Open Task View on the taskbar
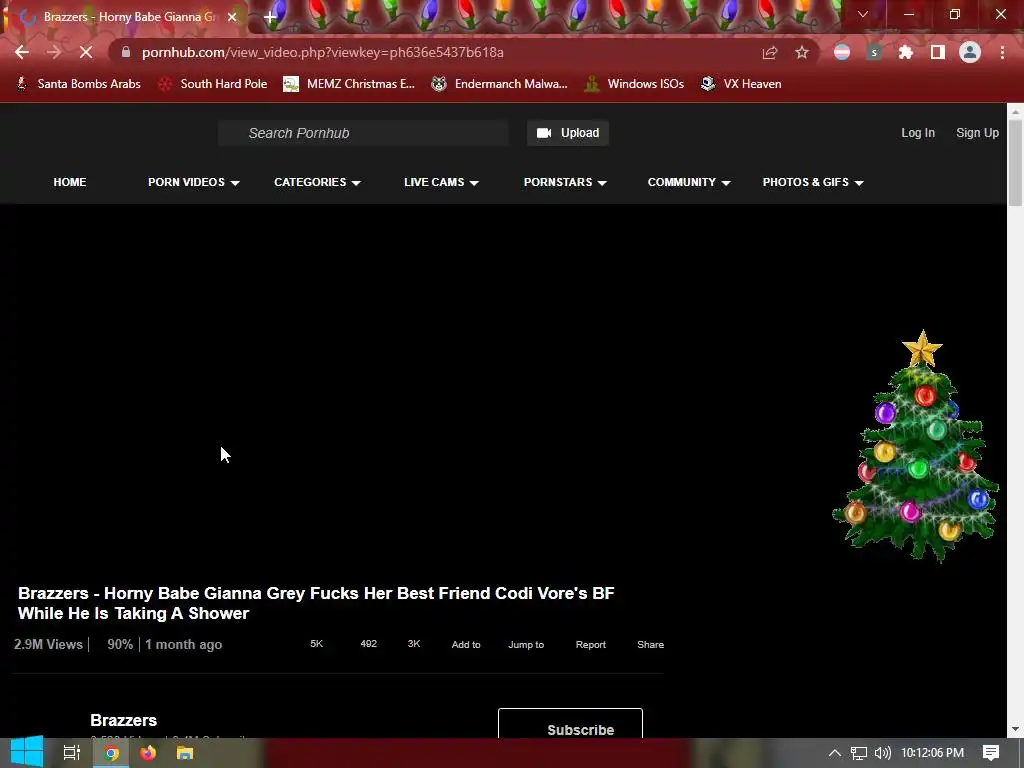The image size is (1024, 768). 71,753
